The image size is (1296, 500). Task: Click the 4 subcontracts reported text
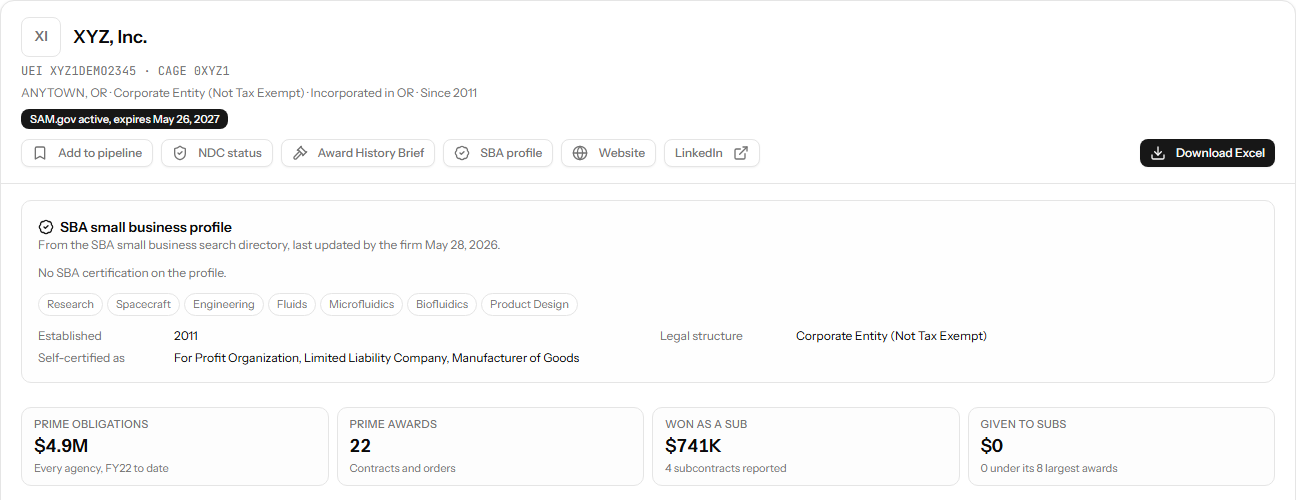tap(726, 468)
